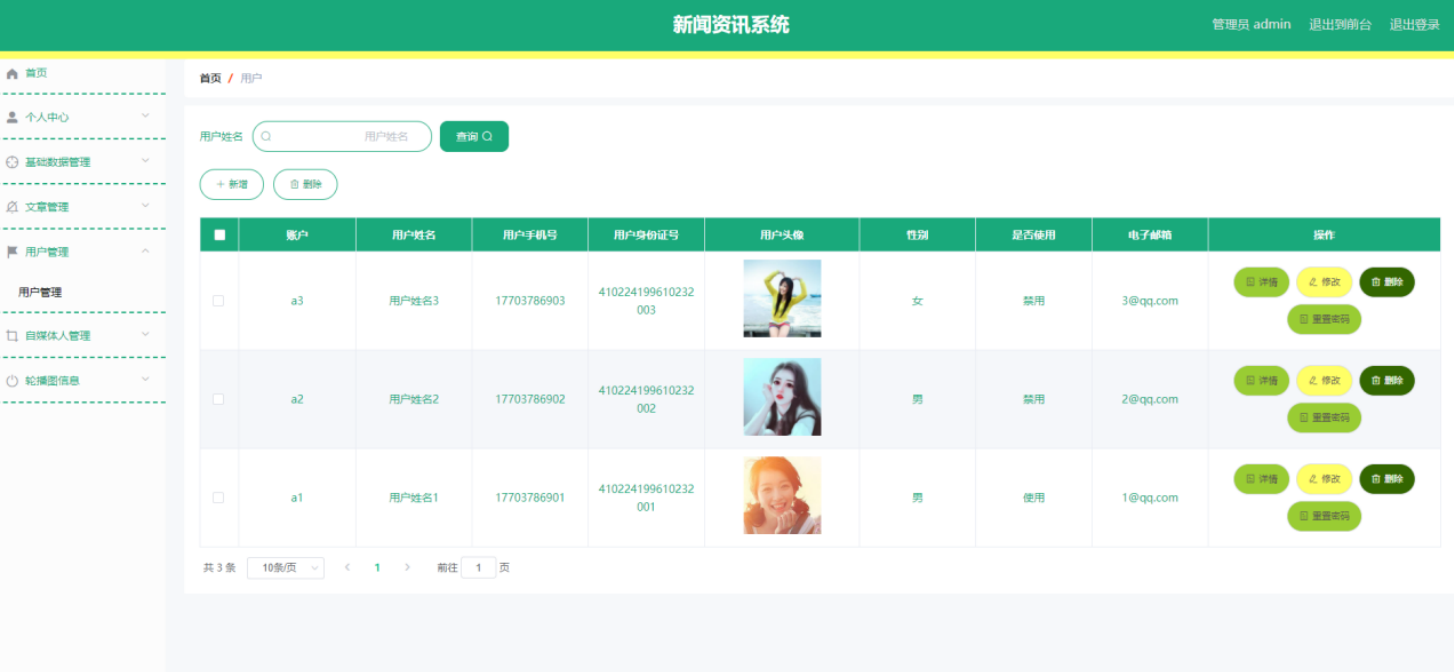View 详情 for user a3
The image size is (1454, 672).
pyautogui.click(x=1261, y=282)
